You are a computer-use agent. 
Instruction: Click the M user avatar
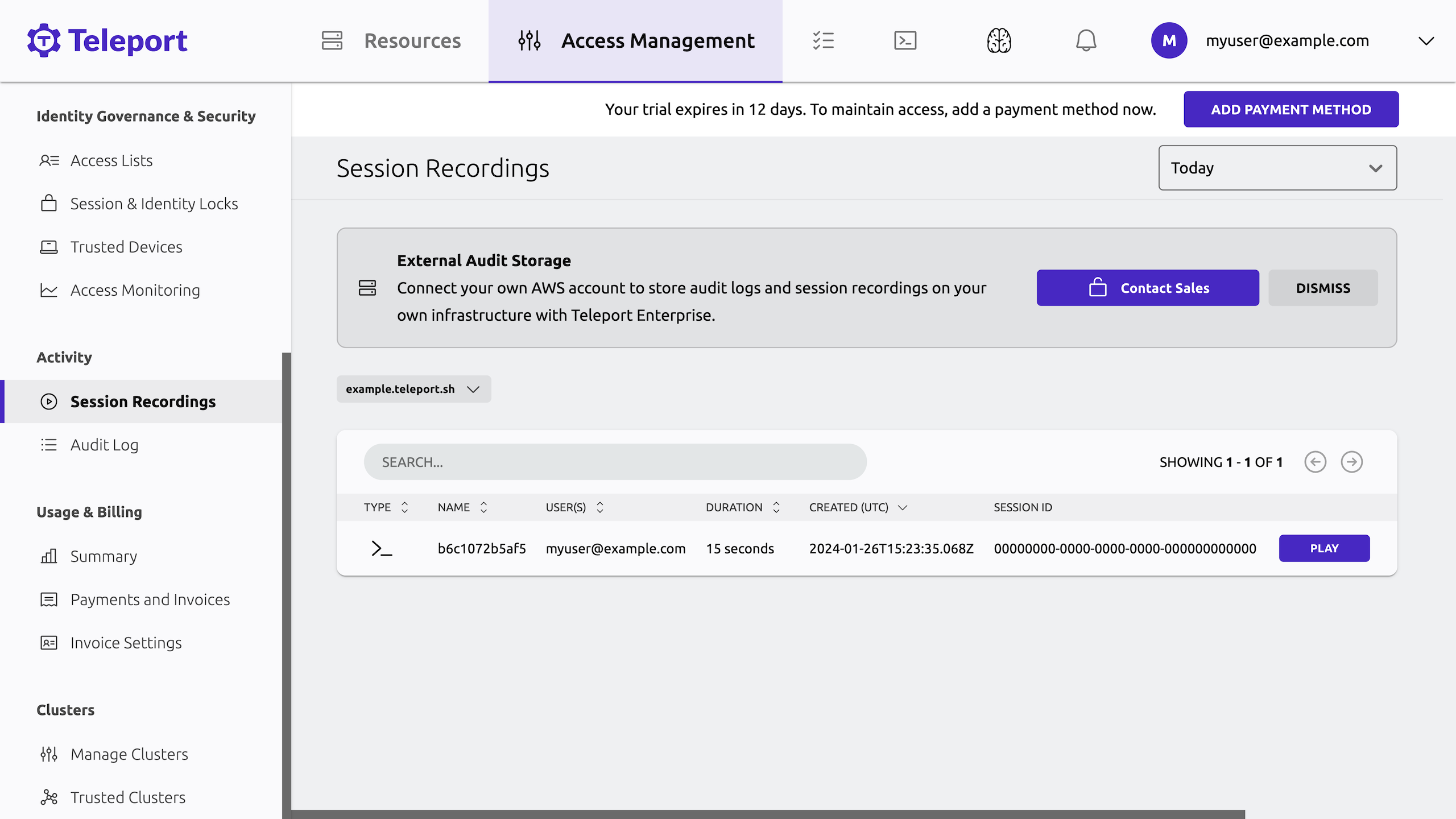[1169, 41]
